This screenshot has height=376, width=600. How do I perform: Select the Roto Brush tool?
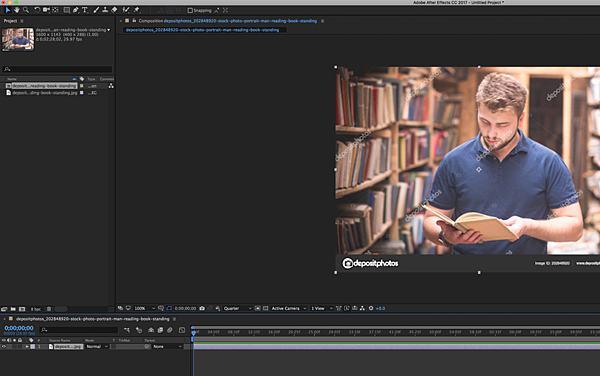coord(126,10)
